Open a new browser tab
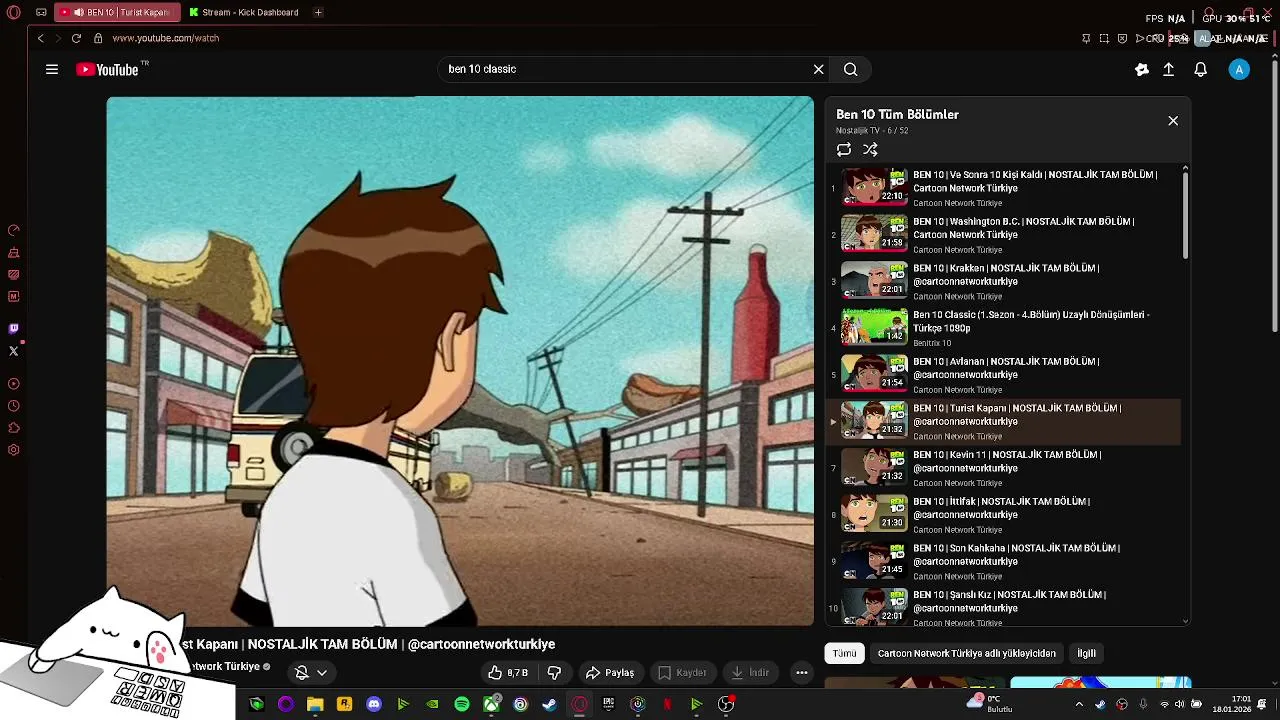Screen dimensions: 1280x720 [318, 12]
